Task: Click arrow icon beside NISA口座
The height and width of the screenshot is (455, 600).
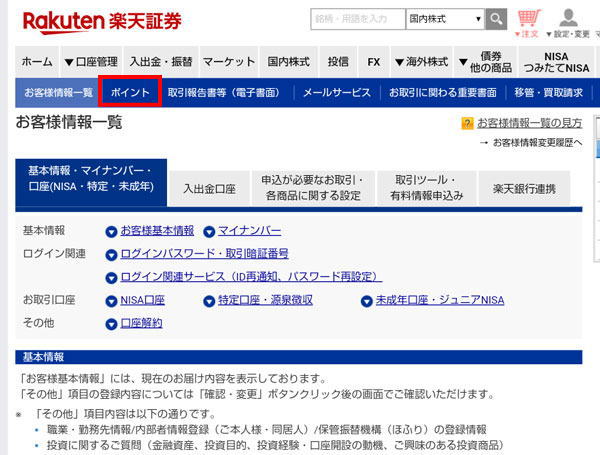Action: pos(112,300)
